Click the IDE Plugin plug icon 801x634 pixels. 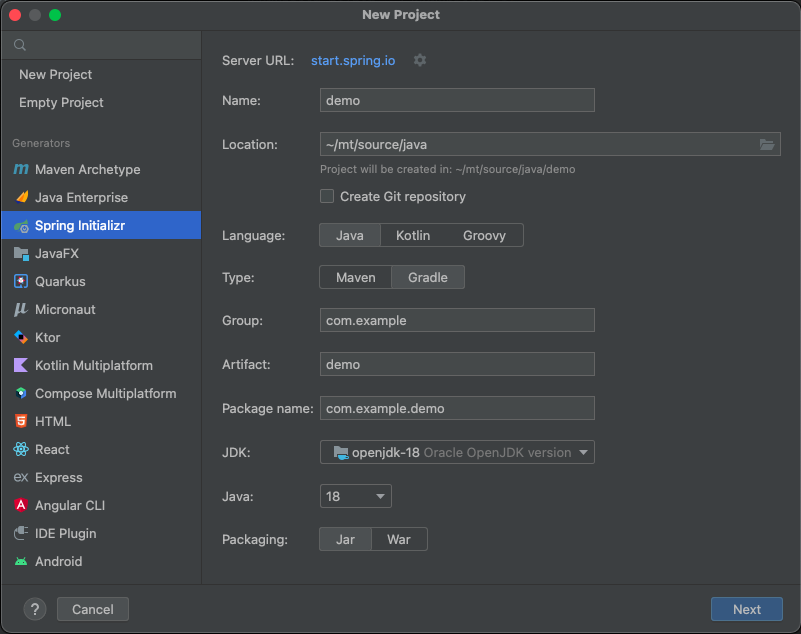point(21,533)
